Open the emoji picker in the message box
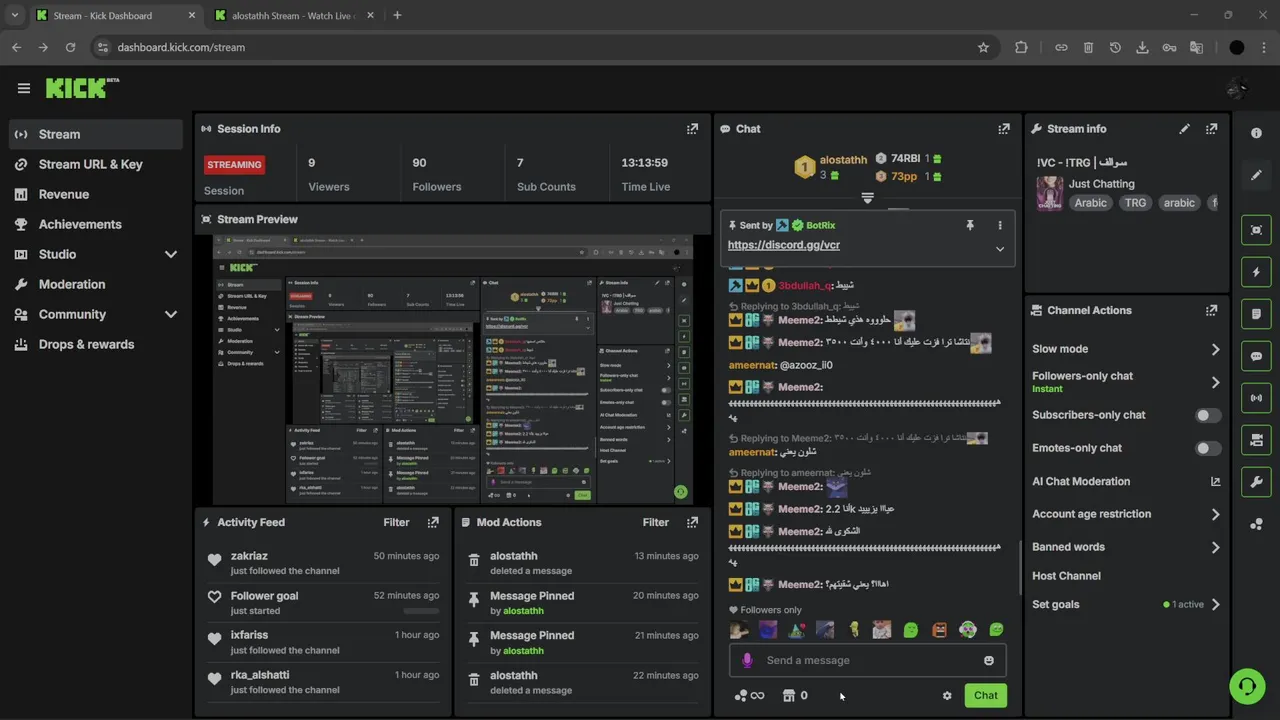 pyautogui.click(x=989, y=660)
